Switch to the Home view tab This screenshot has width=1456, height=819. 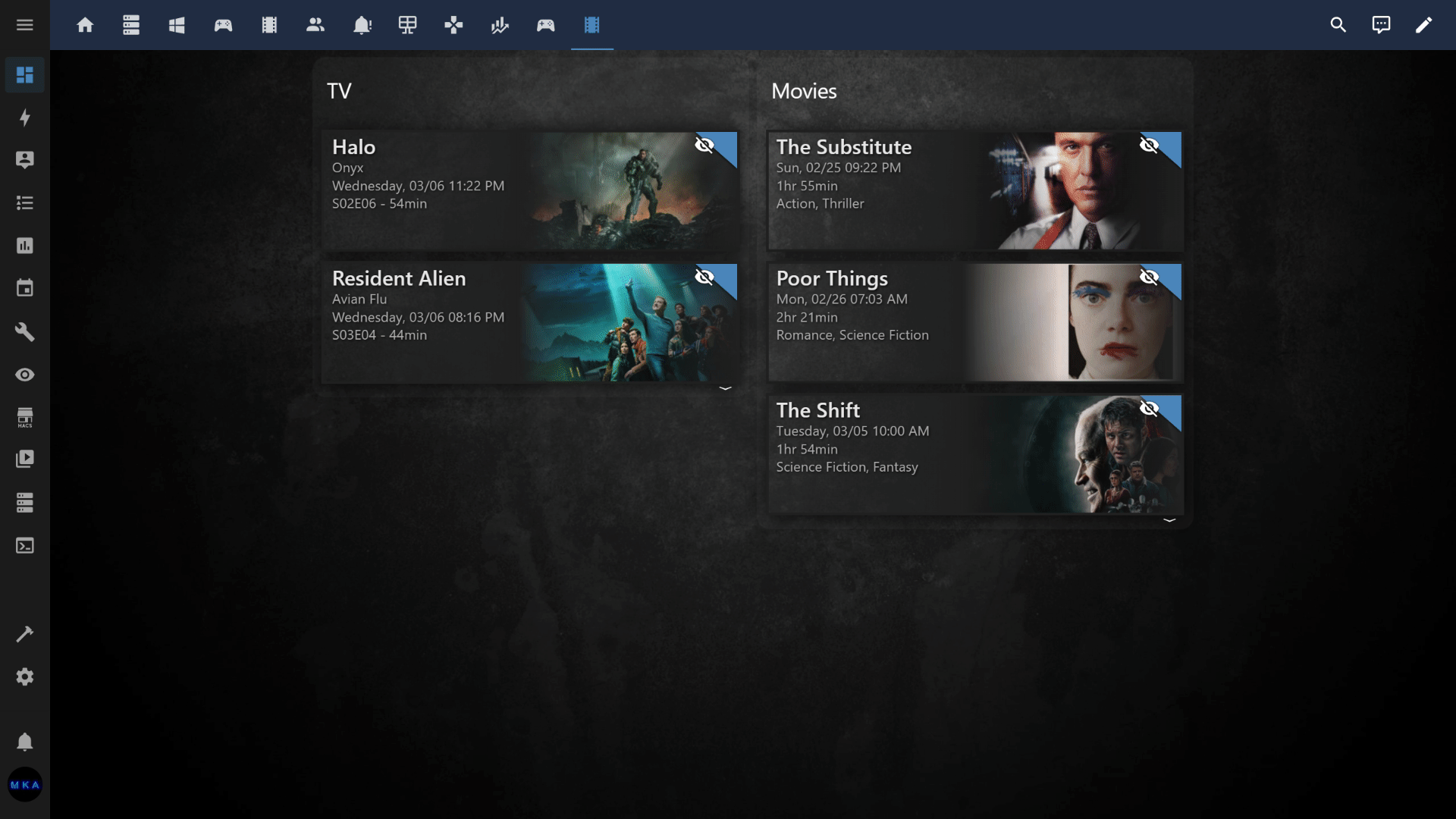[x=85, y=25]
